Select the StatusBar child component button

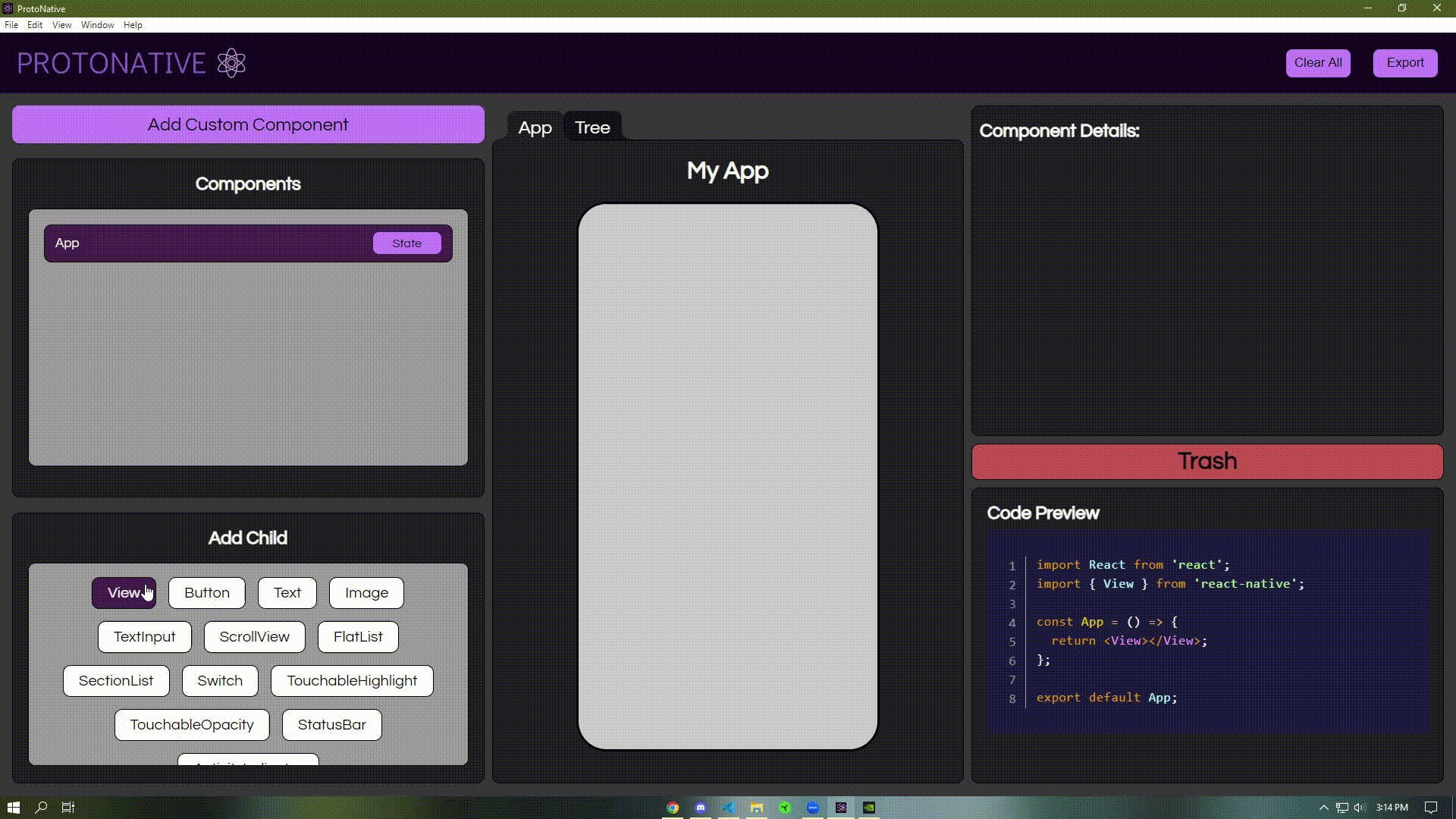click(x=332, y=724)
